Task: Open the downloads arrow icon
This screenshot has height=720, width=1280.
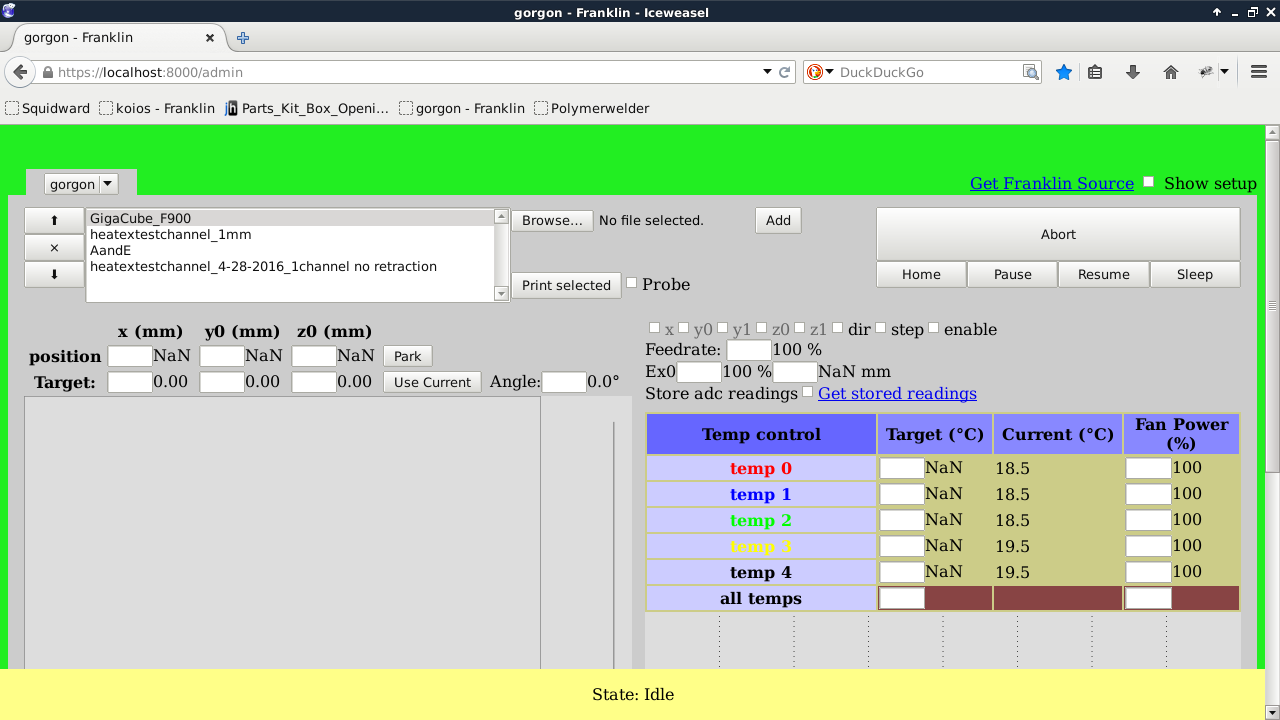Action: click(x=1133, y=72)
